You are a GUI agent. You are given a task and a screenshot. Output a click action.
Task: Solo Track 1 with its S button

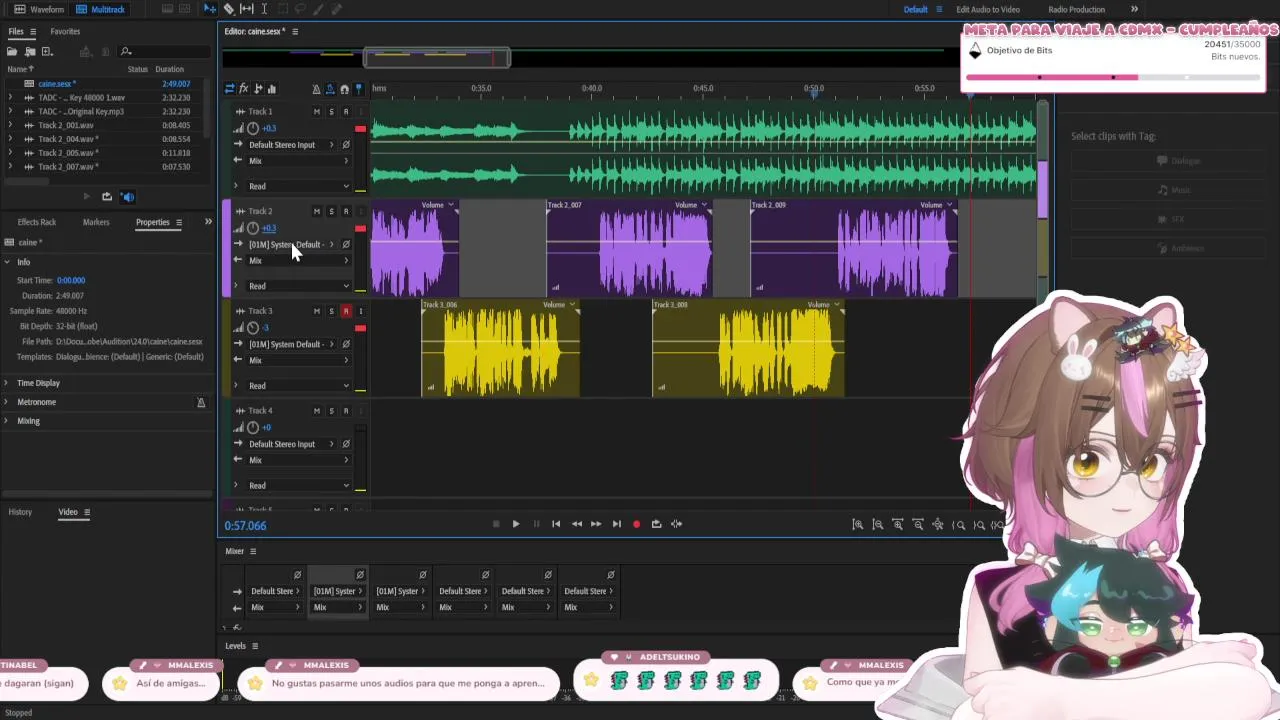[x=331, y=112]
